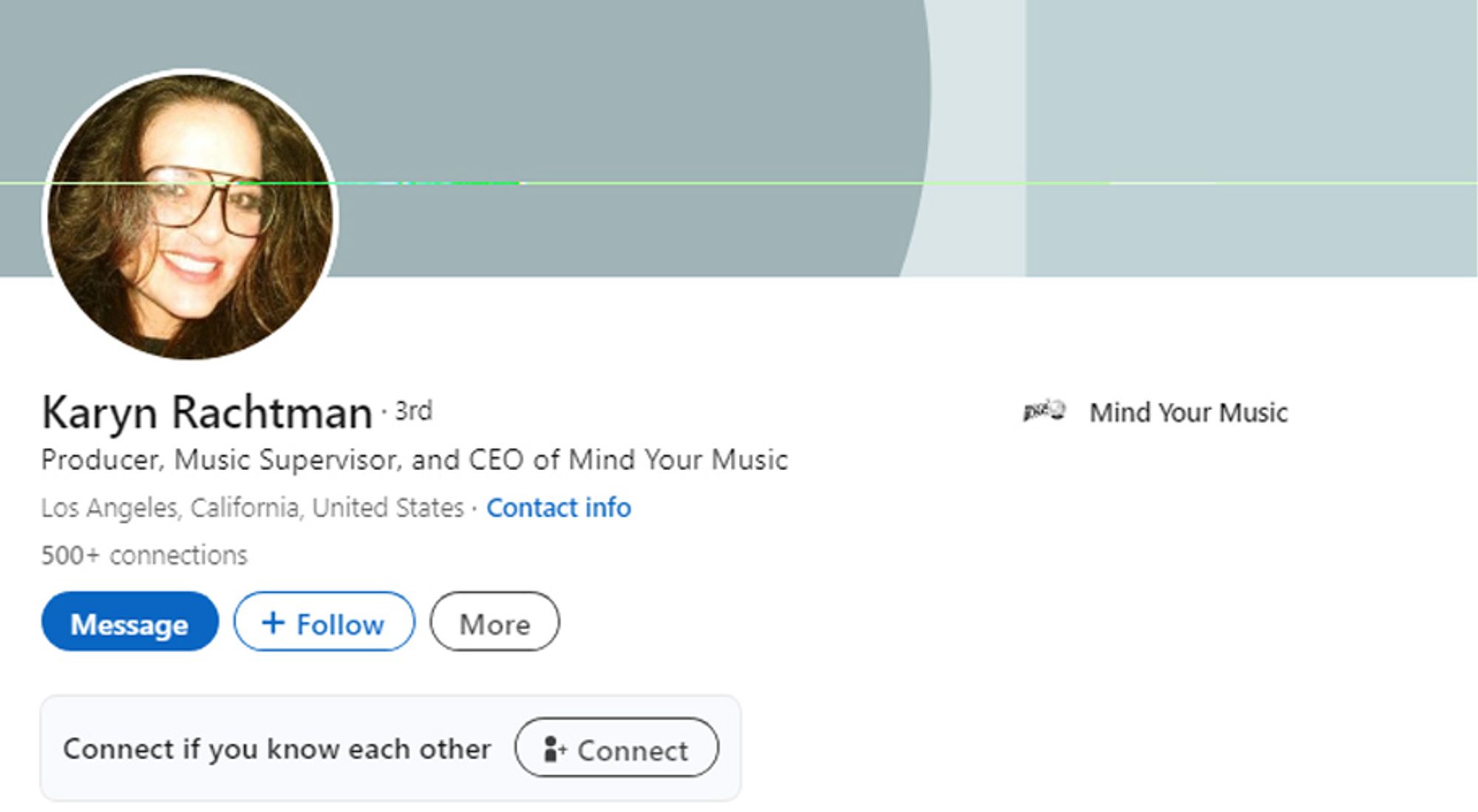
Task: Click the Karyn Rachtman name heading
Action: click(207, 412)
